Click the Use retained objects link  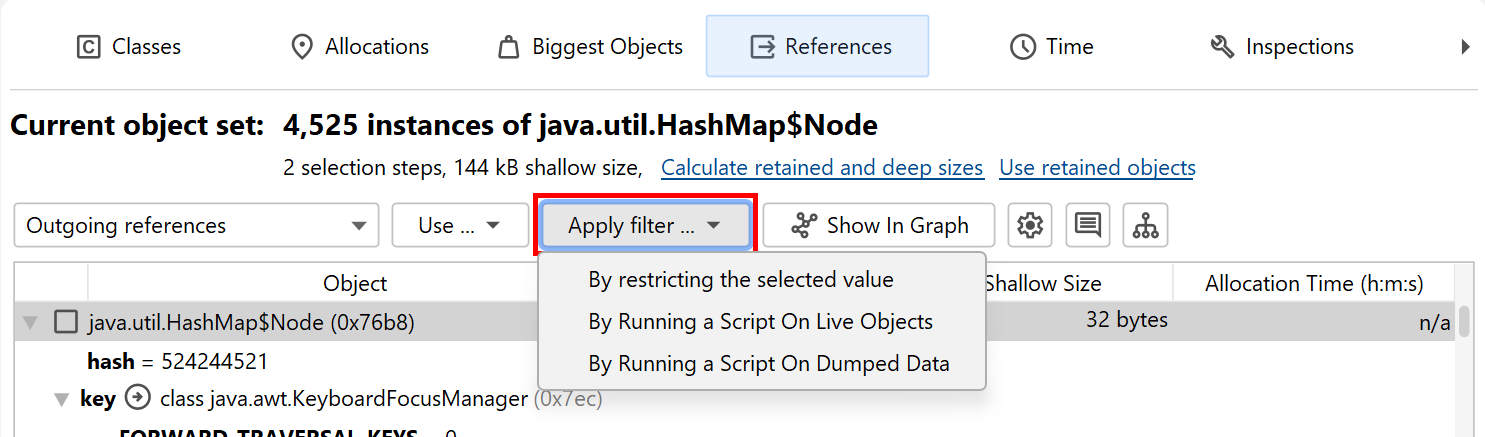[1097, 168]
